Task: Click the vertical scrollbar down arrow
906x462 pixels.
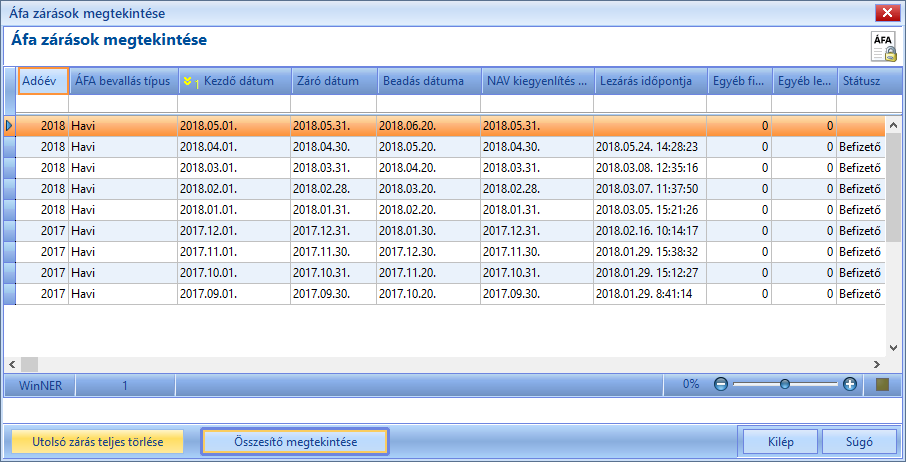Action: [893, 348]
